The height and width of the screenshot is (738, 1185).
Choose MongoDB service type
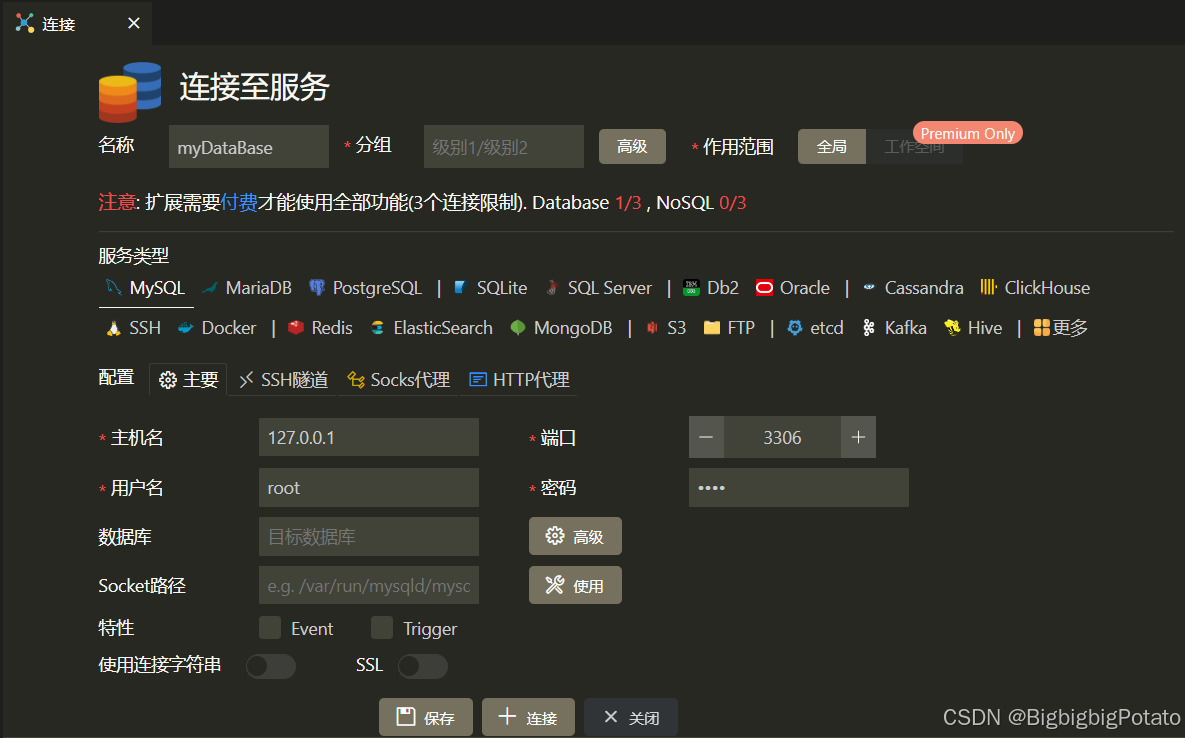coord(561,328)
